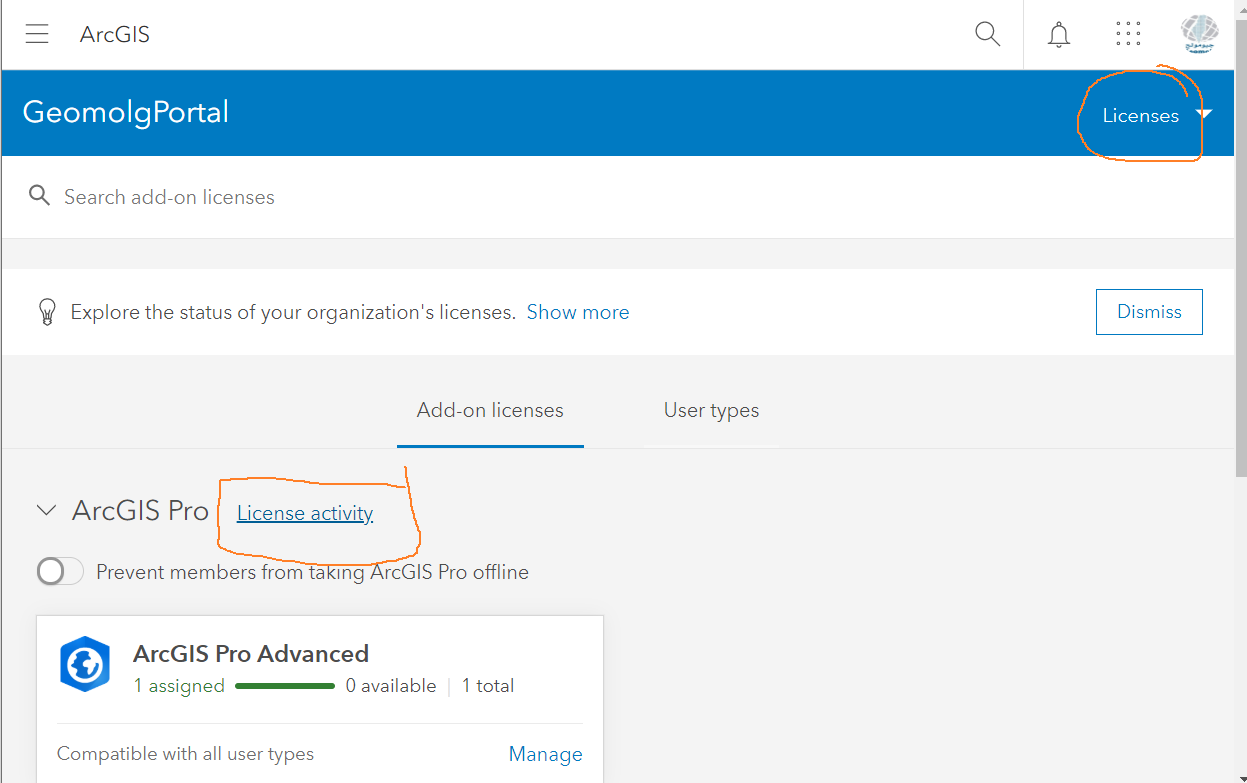Open the hamburger navigation menu
This screenshot has height=783, width=1247.
(x=37, y=34)
